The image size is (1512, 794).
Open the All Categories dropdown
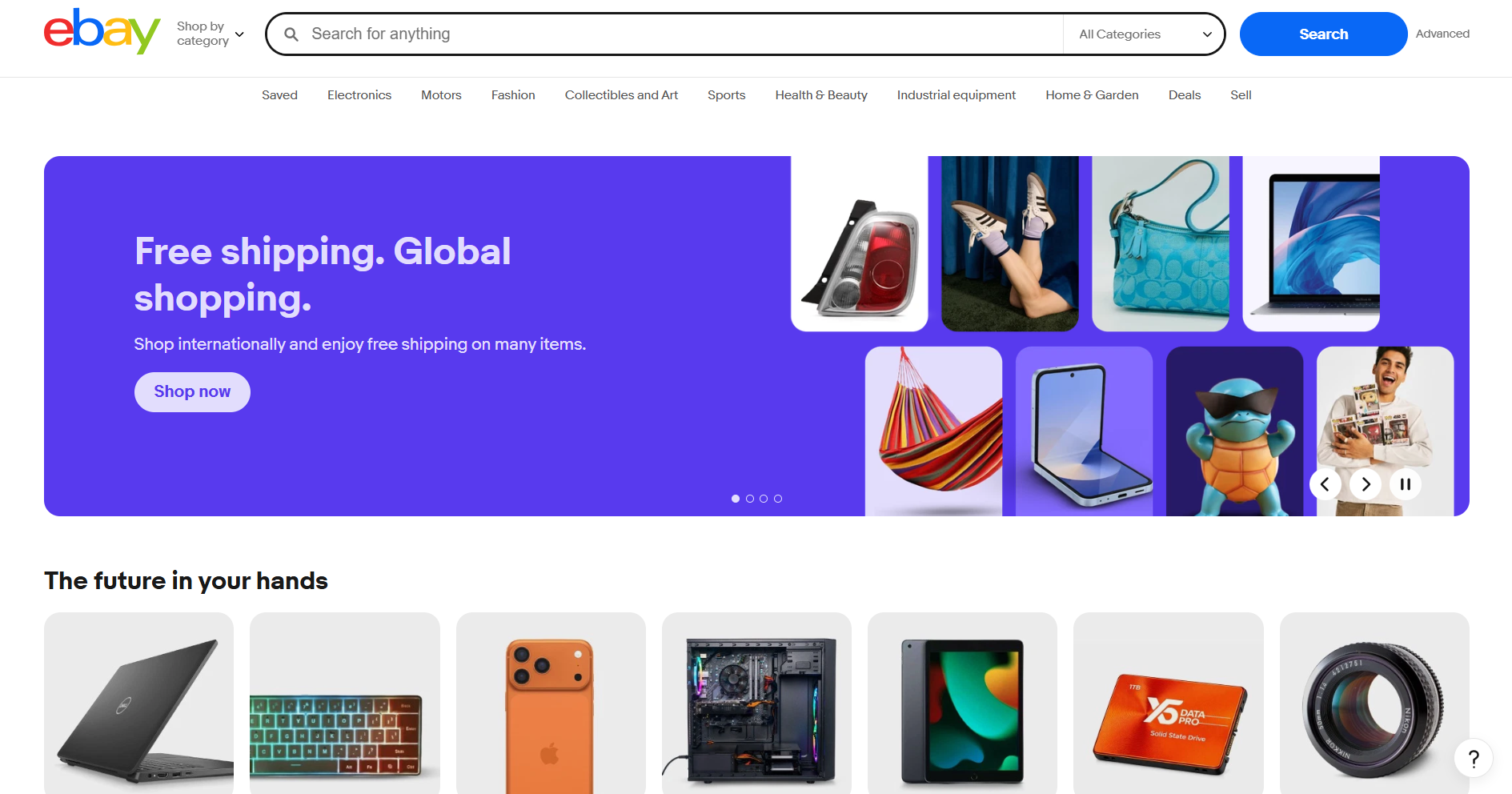point(1144,34)
